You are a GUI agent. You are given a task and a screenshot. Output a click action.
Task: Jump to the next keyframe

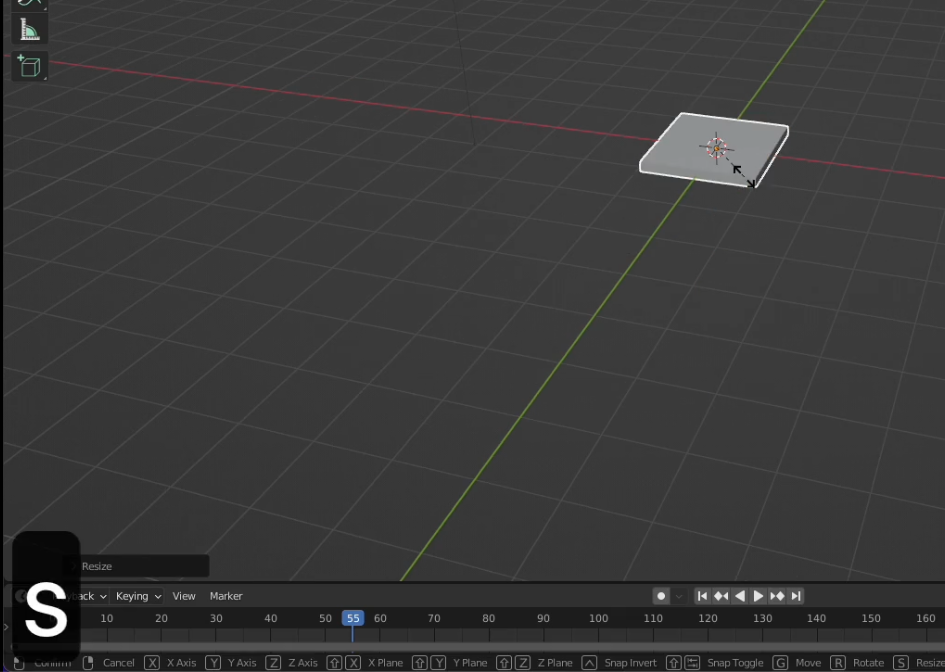pyautogui.click(x=777, y=596)
